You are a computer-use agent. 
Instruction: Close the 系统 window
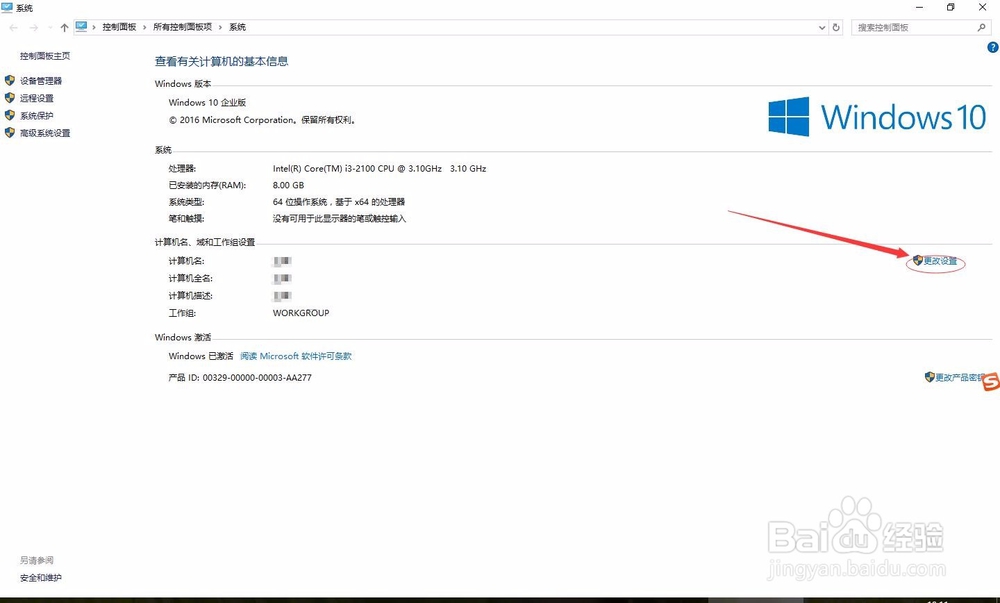(983, 8)
